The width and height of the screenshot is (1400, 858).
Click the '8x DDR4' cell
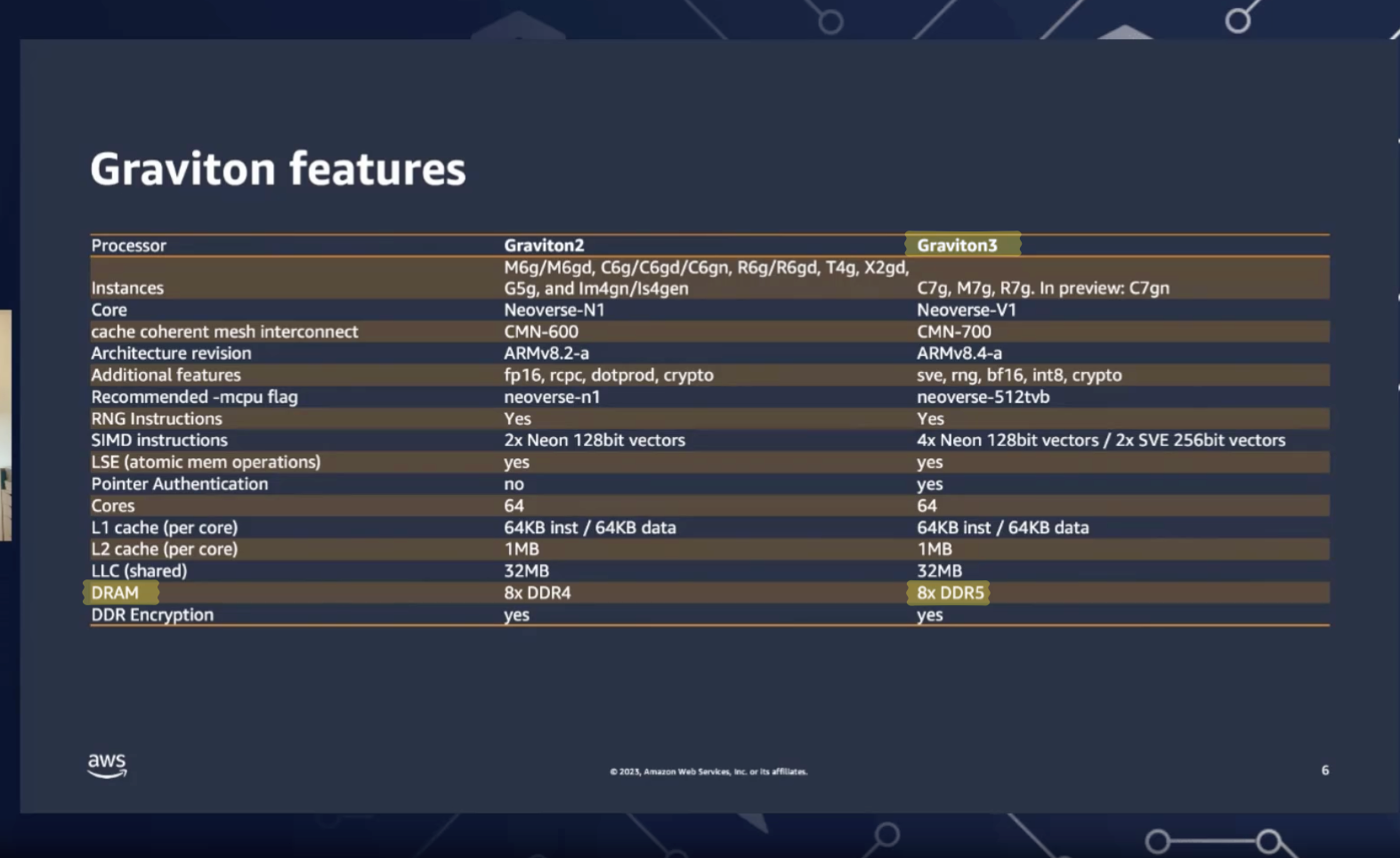coord(538,593)
